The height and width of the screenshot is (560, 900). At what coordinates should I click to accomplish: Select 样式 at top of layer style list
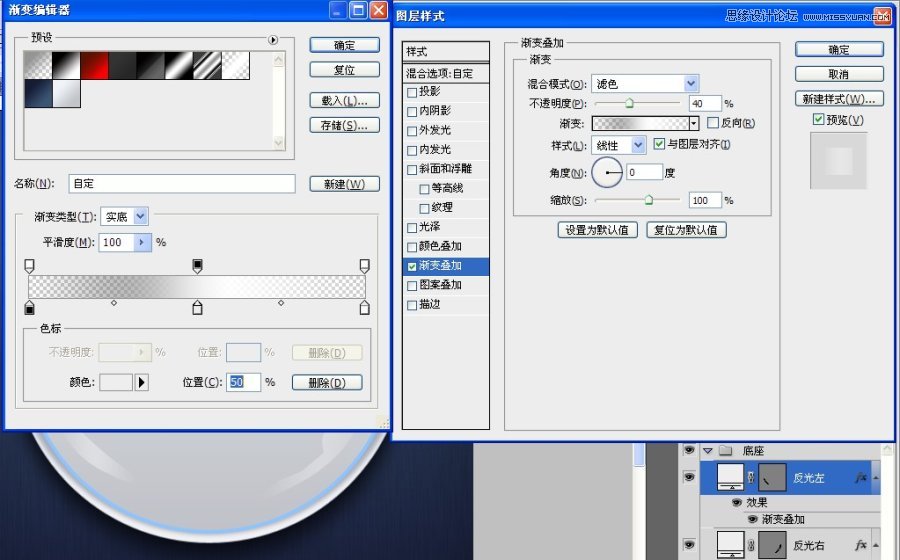tap(445, 51)
